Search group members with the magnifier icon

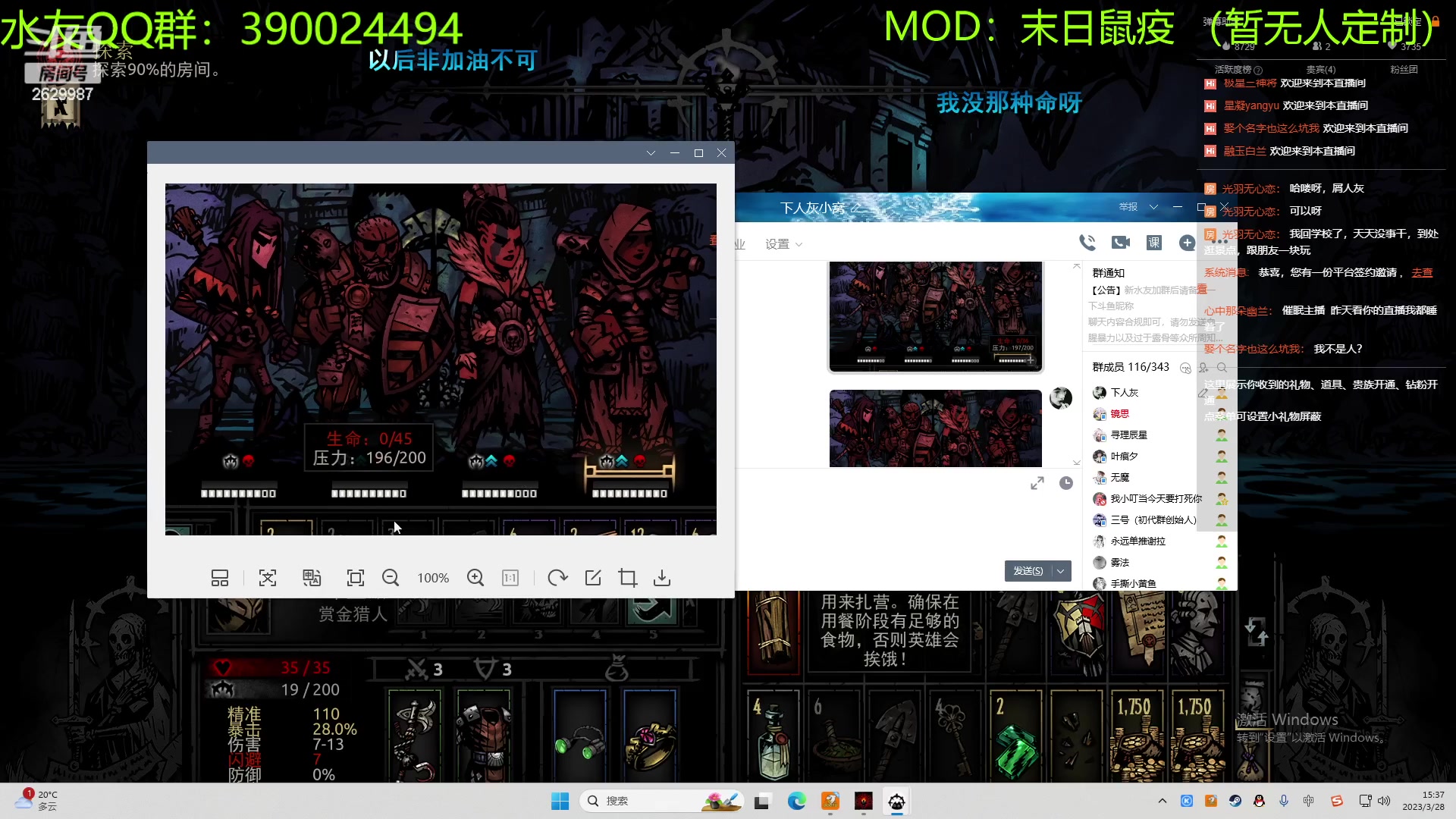tap(1222, 368)
